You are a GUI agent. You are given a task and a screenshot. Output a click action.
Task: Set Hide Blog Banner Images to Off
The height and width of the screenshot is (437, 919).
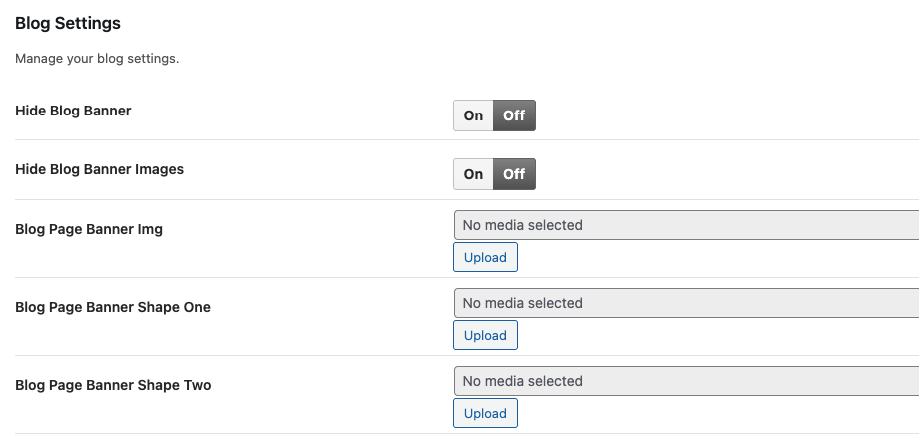click(514, 174)
